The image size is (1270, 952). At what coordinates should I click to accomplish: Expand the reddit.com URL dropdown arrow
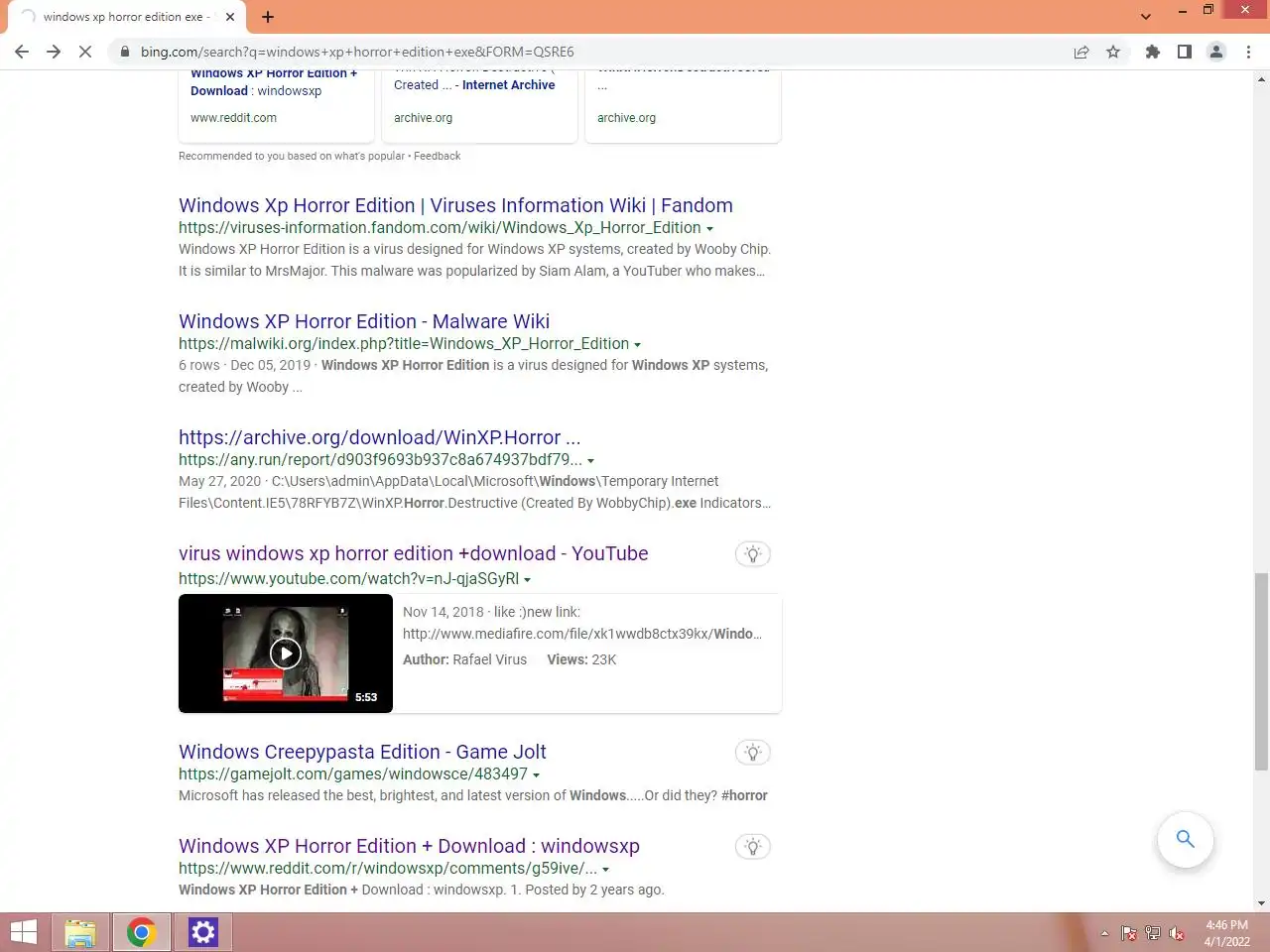pyautogui.click(x=605, y=870)
